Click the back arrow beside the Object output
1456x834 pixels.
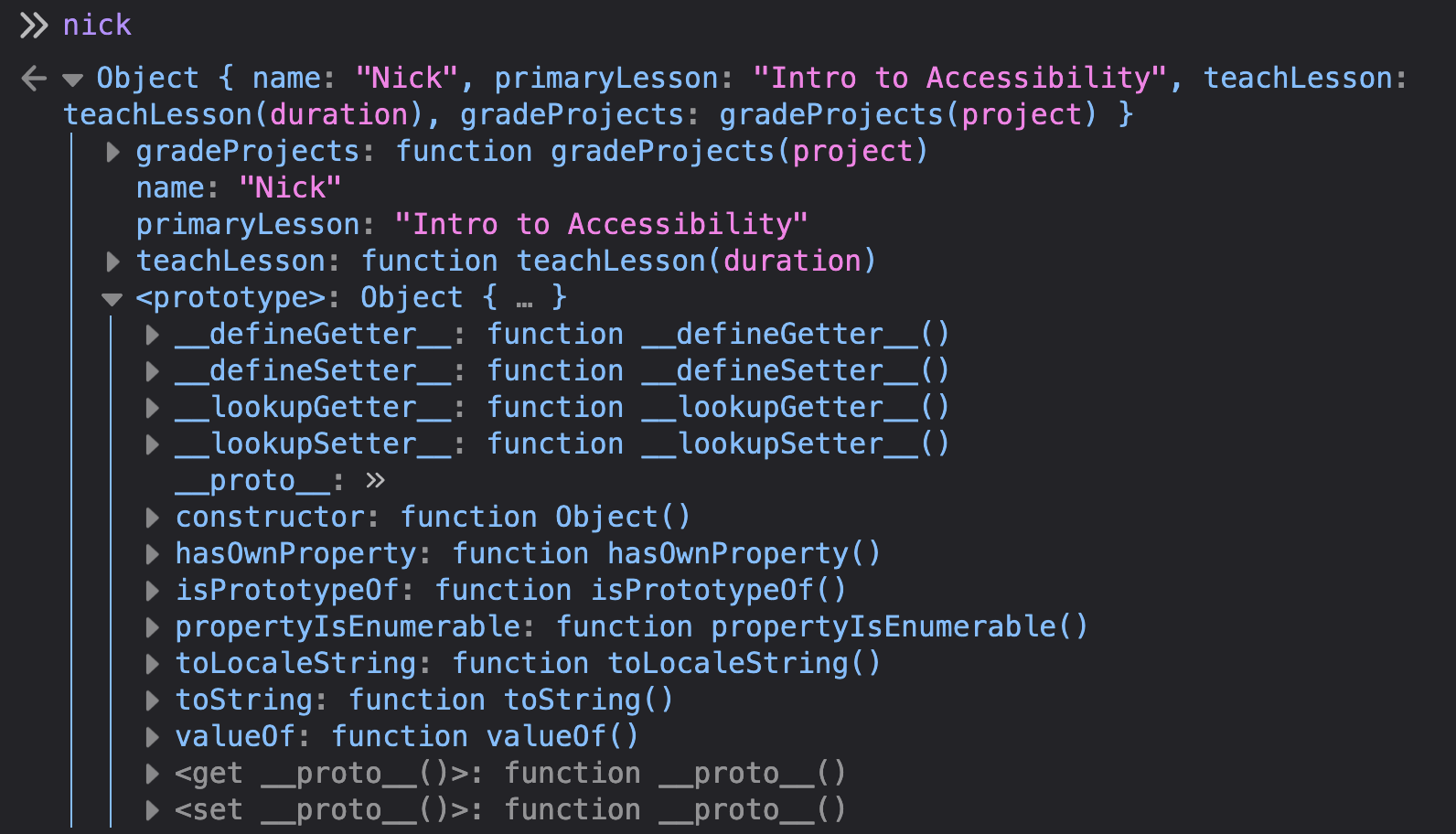click(x=34, y=79)
